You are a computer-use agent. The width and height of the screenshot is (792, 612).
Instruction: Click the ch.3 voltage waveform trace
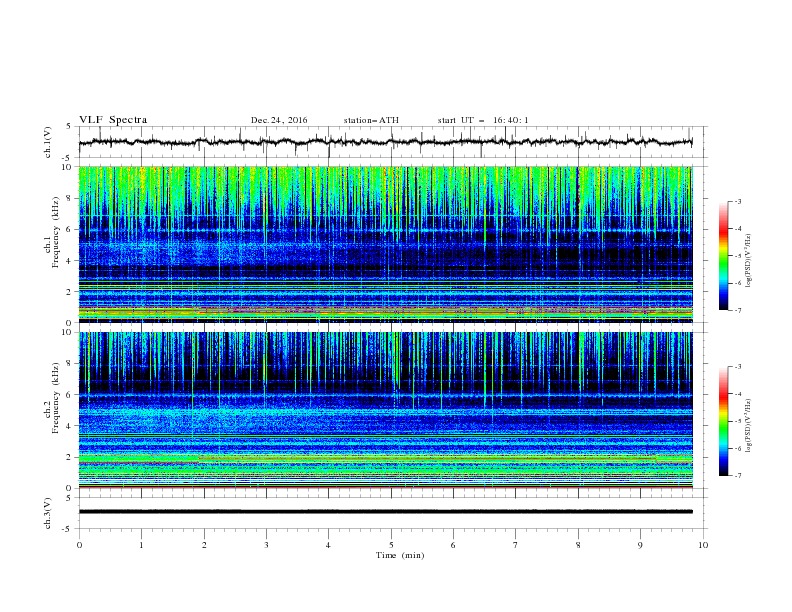click(x=386, y=512)
